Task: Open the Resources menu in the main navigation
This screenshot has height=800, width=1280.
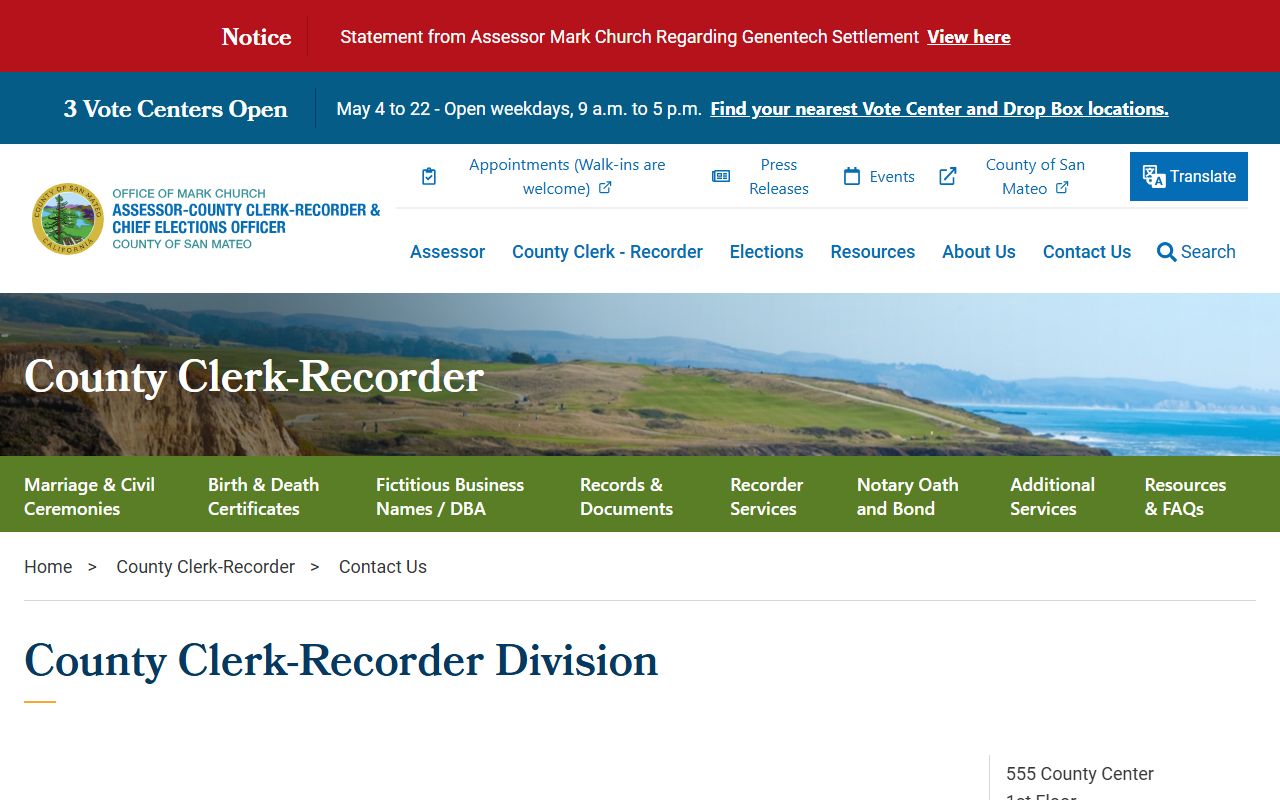Action: tap(872, 252)
